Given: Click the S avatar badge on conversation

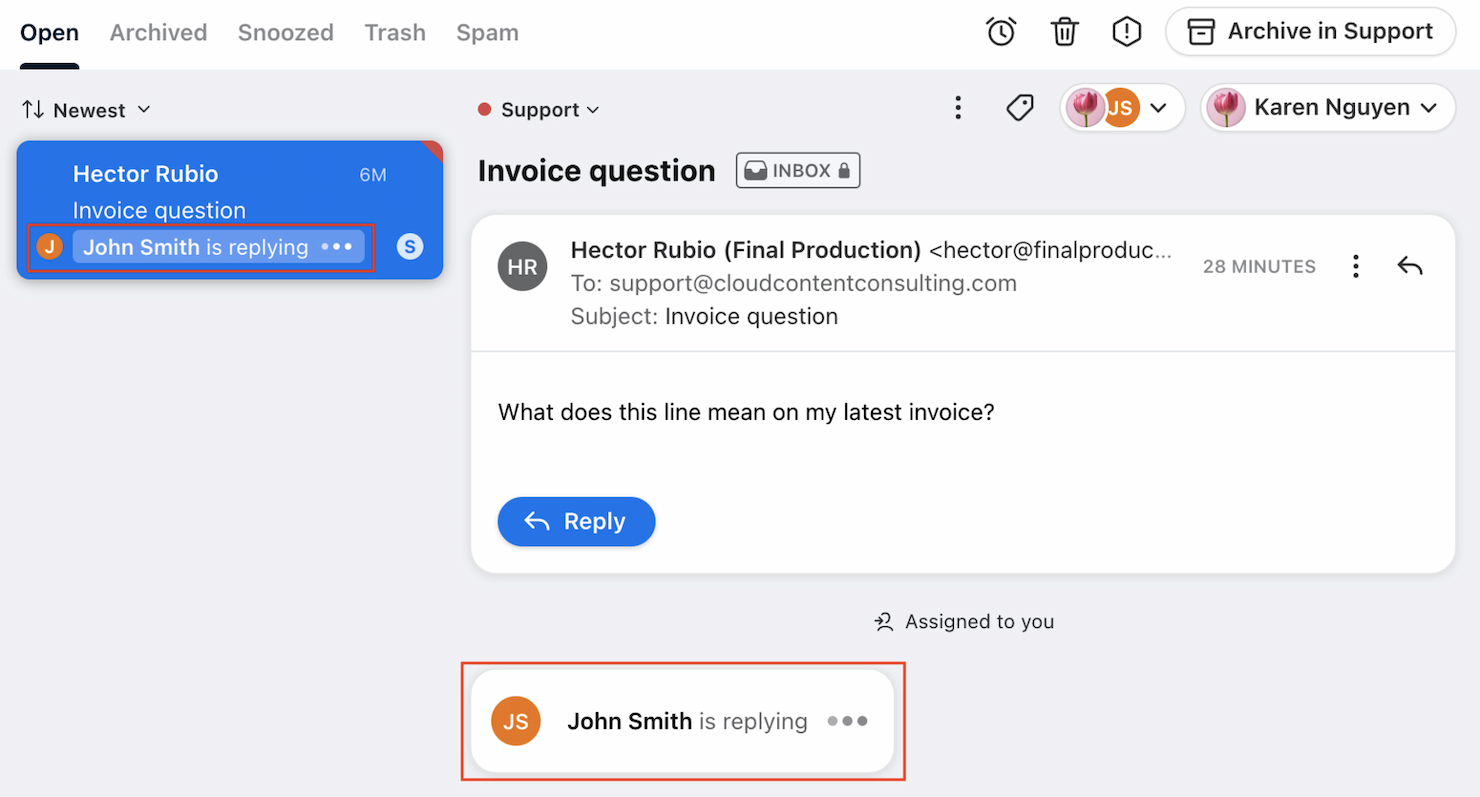Looking at the screenshot, I should coord(409,246).
